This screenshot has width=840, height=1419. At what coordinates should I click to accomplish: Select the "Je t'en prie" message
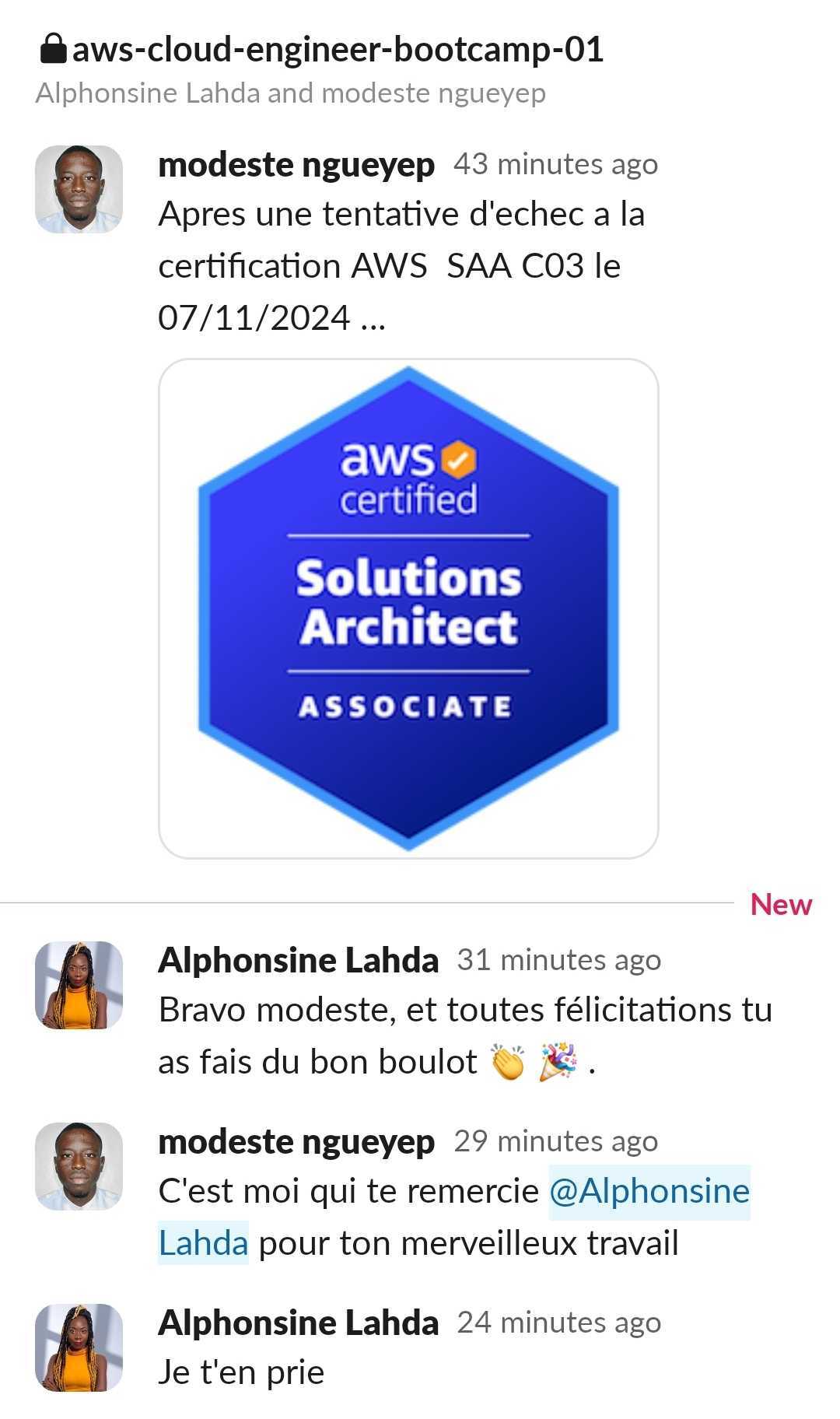(241, 1372)
